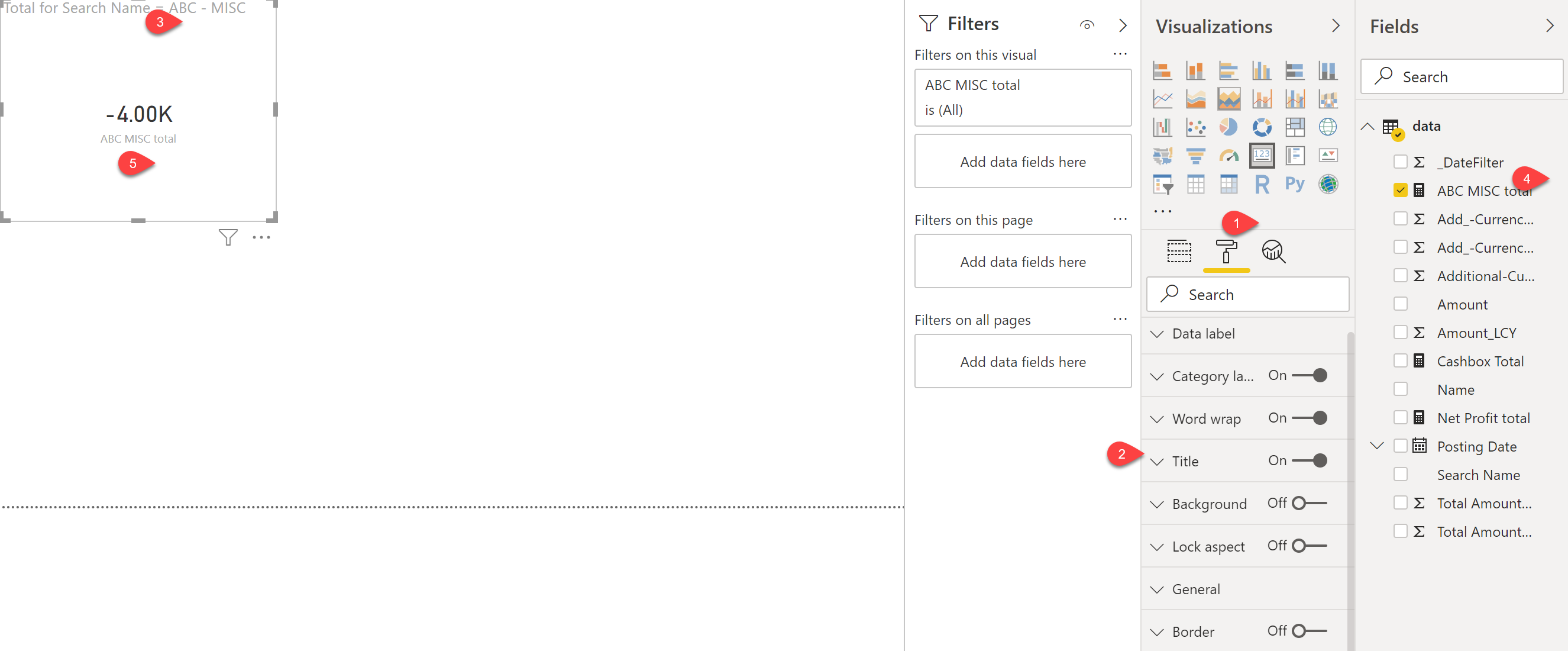
Task: Open the Filters on this visual options menu
Action: [x=1120, y=54]
